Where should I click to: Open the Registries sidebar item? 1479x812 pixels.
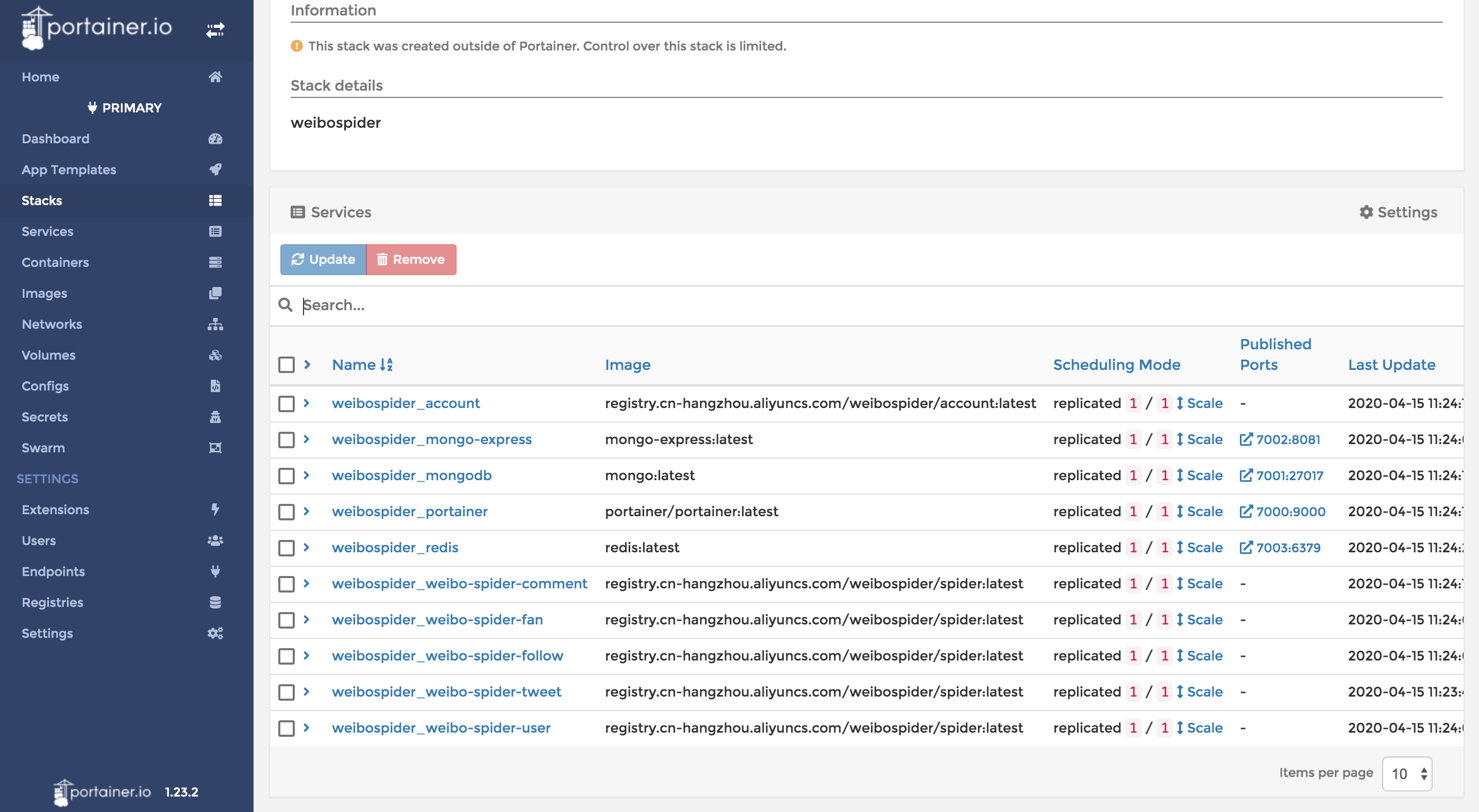(x=52, y=602)
